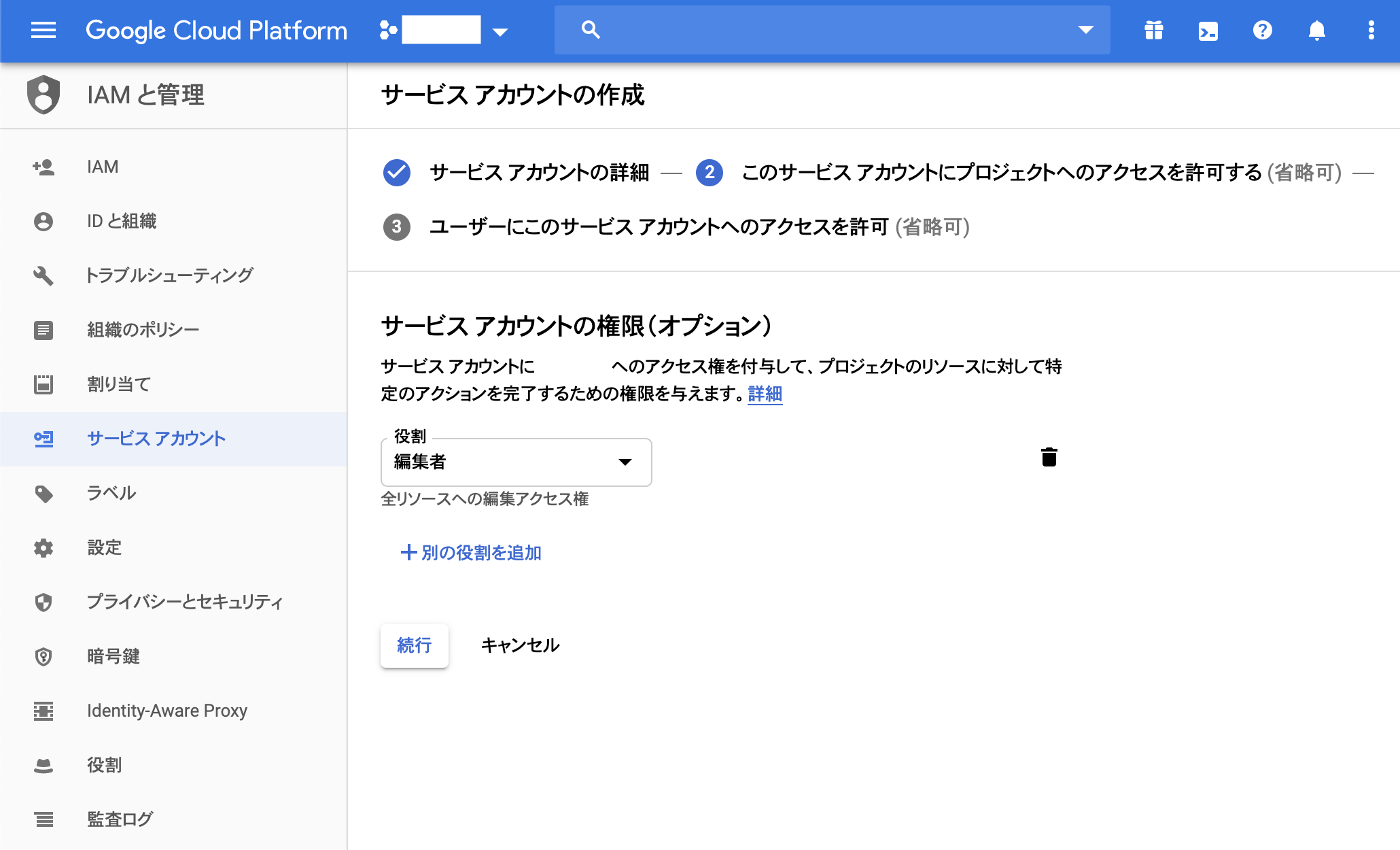Open the トラブルシューティング section
This screenshot has width=1400, height=850.
(169, 275)
